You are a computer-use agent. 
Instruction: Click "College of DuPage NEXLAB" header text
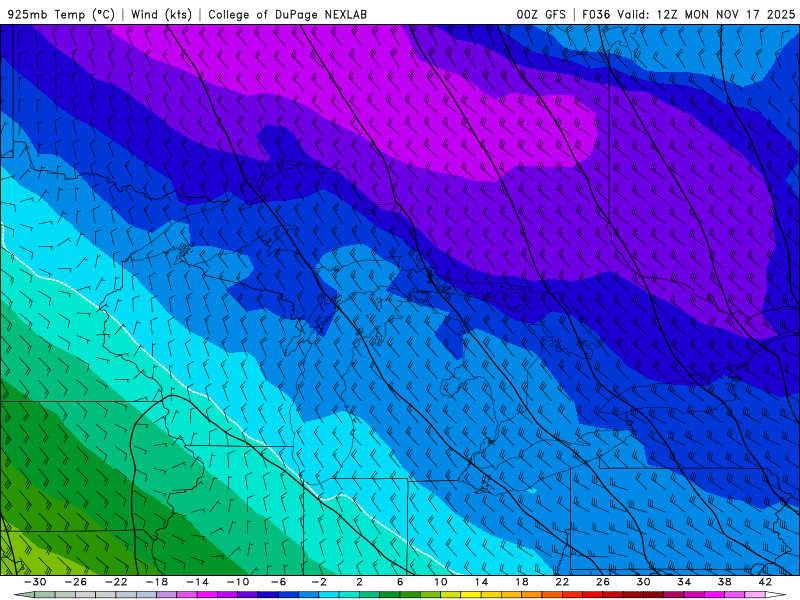[287, 14]
